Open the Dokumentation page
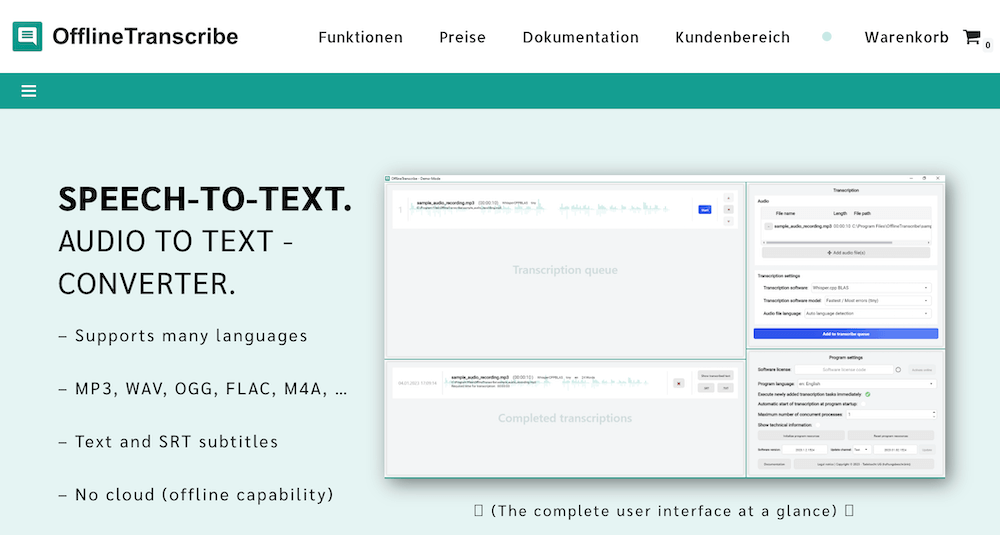 [580, 37]
